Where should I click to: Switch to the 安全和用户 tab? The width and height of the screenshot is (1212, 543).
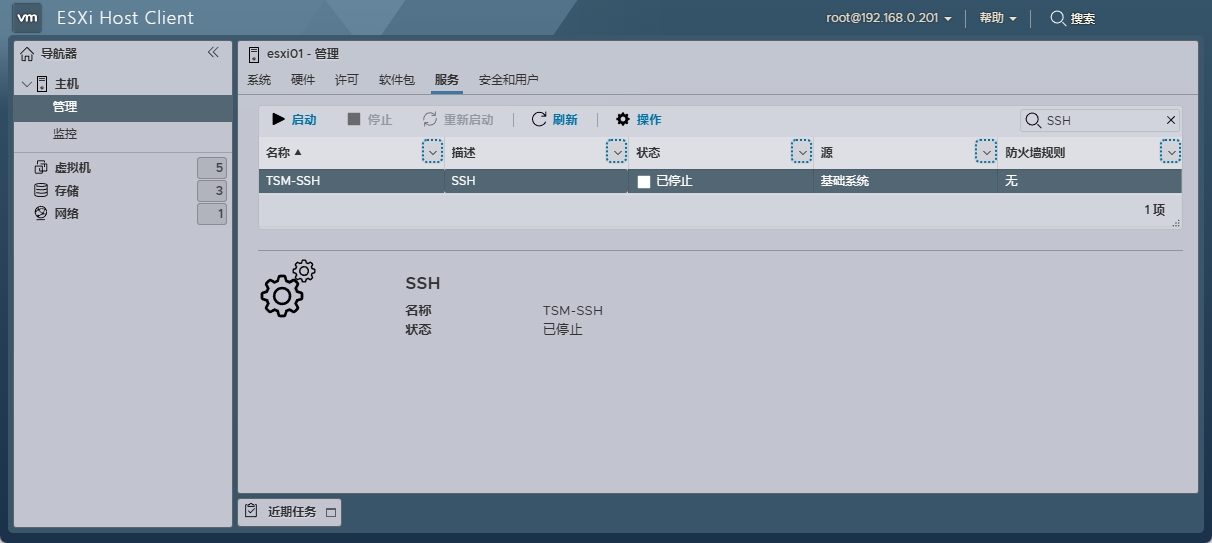[508, 80]
